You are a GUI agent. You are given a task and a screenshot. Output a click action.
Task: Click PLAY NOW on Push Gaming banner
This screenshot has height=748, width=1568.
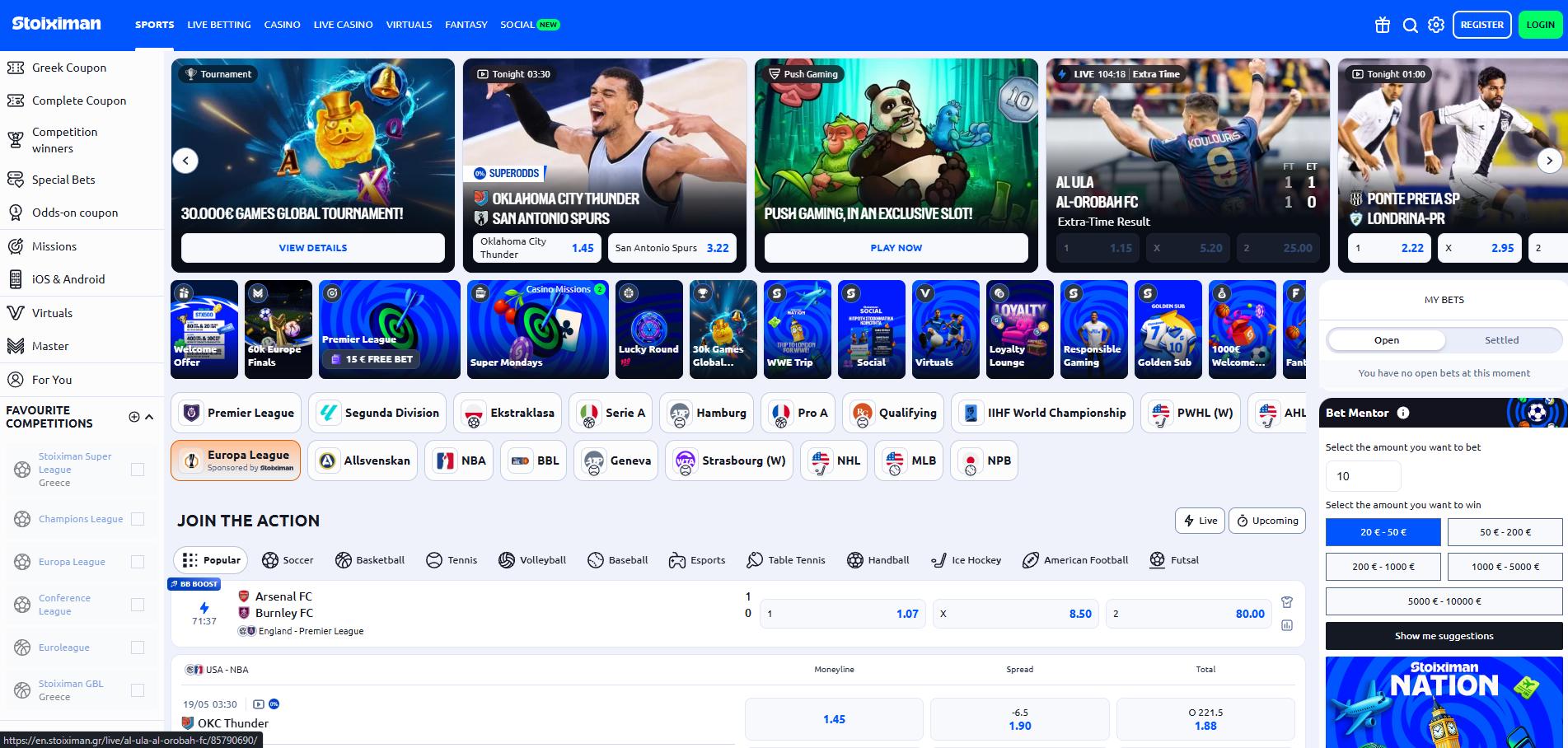[896, 248]
